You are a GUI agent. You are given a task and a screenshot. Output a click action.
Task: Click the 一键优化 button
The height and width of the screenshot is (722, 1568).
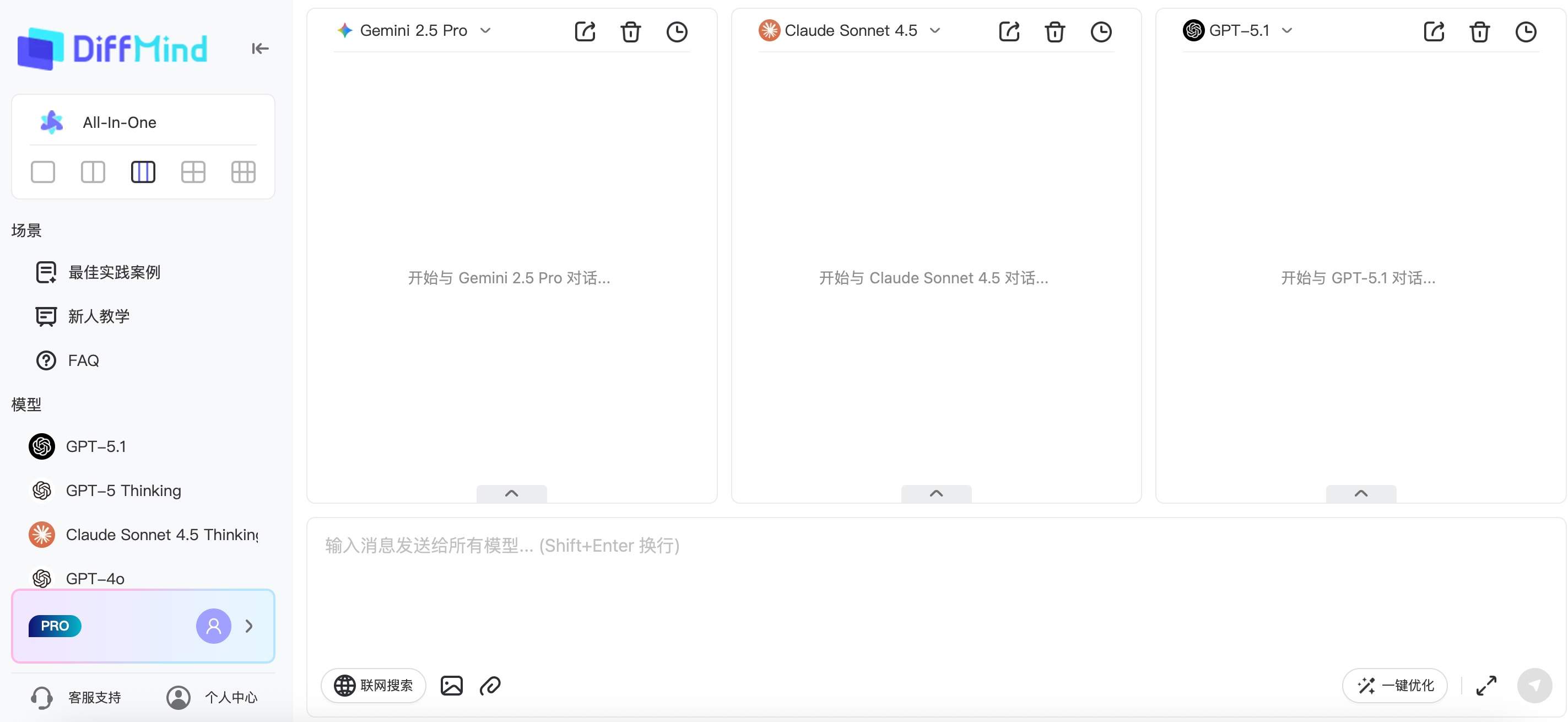coord(1394,686)
